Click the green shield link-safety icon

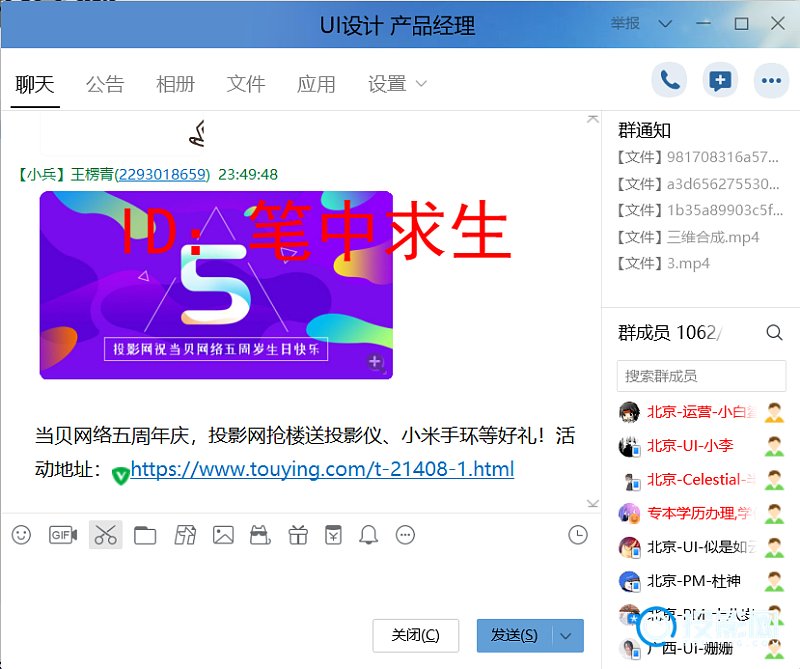click(120, 476)
